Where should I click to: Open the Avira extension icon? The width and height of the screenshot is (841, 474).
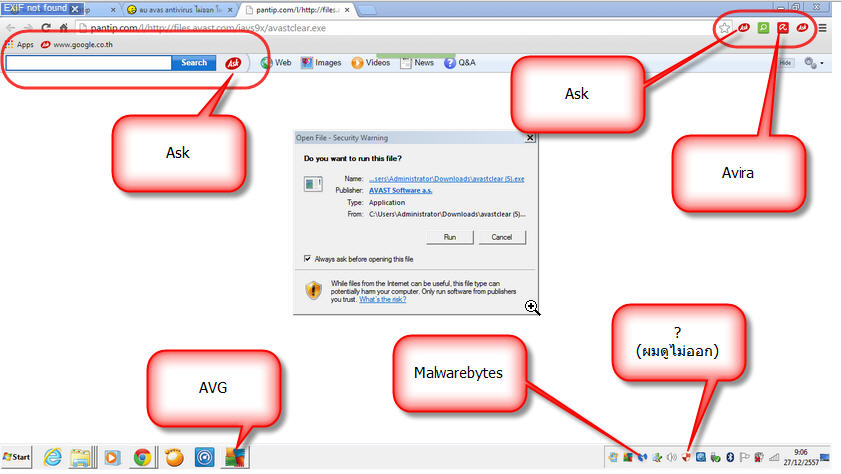pyautogui.click(x=783, y=28)
